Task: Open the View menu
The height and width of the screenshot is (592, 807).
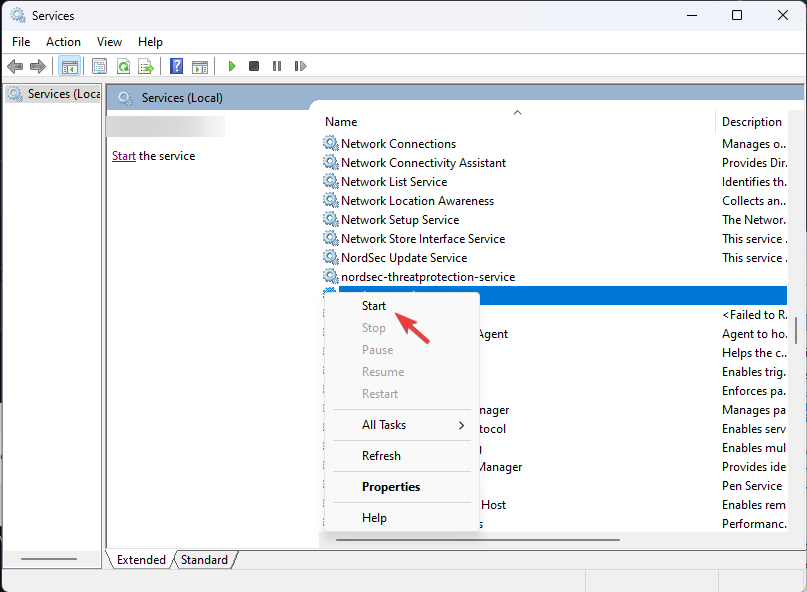Action: point(109,42)
